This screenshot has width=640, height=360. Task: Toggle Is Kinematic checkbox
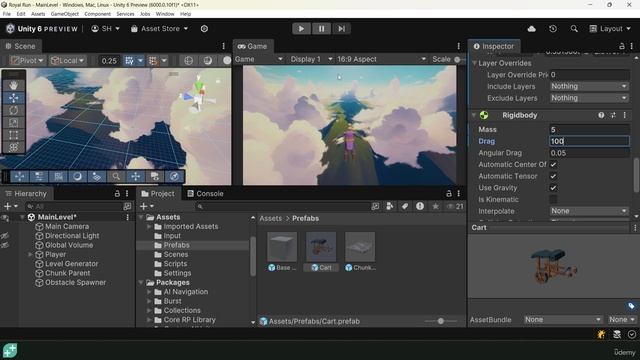tap(553, 200)
